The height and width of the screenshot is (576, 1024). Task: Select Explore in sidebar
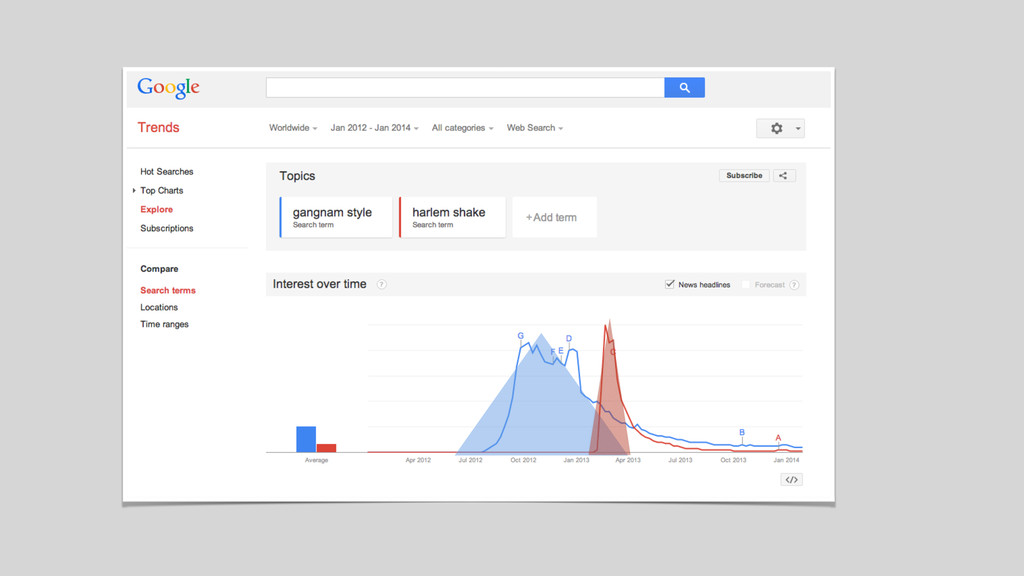(157, 210)
